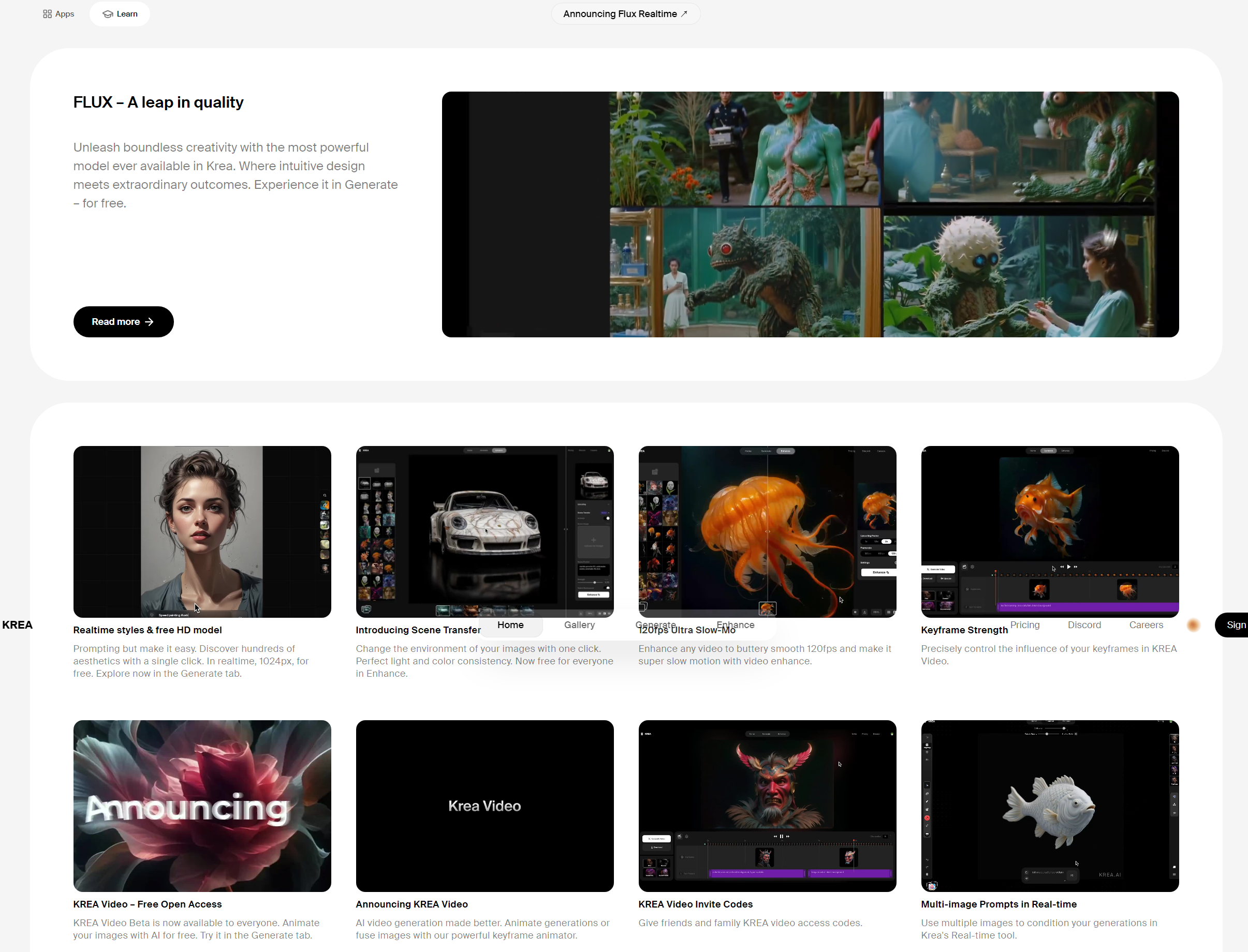The image size is (1248, 952).
Task: Switch to the Gallery navigation tab
Action: [x=579, y=624]
